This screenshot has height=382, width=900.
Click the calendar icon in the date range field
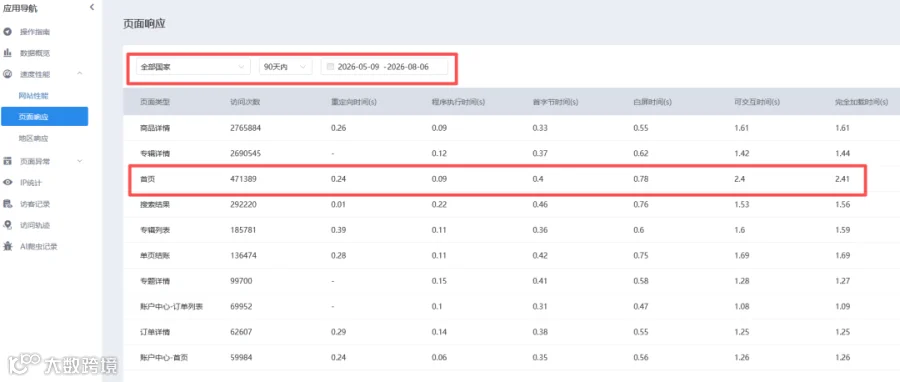point(330,67)
